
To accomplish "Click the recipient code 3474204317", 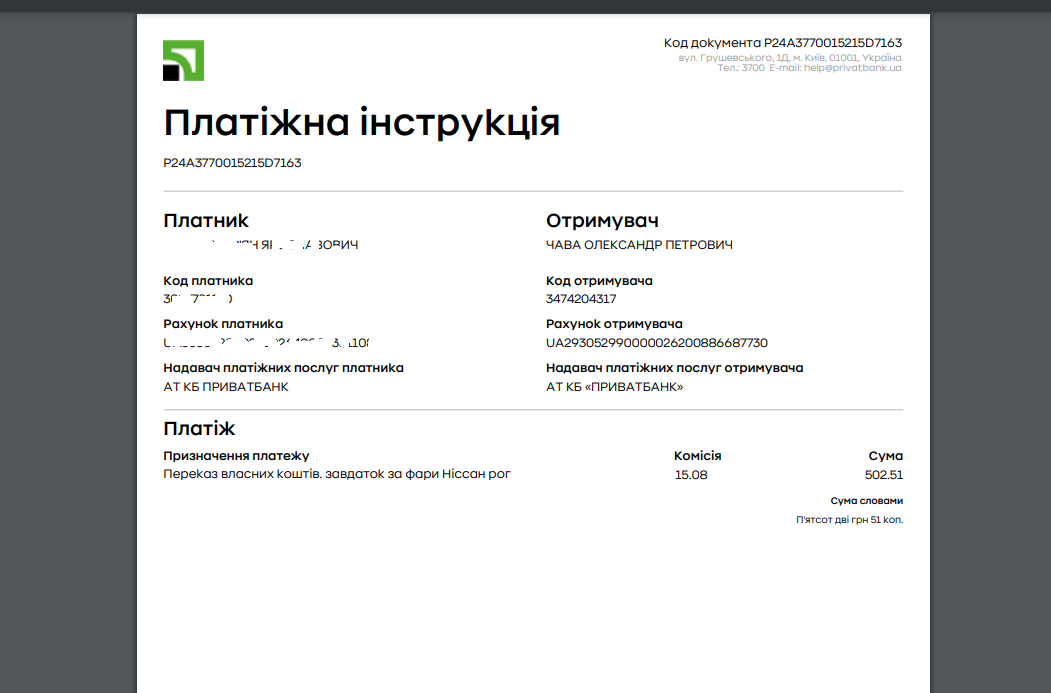I will tap(581, 299).
